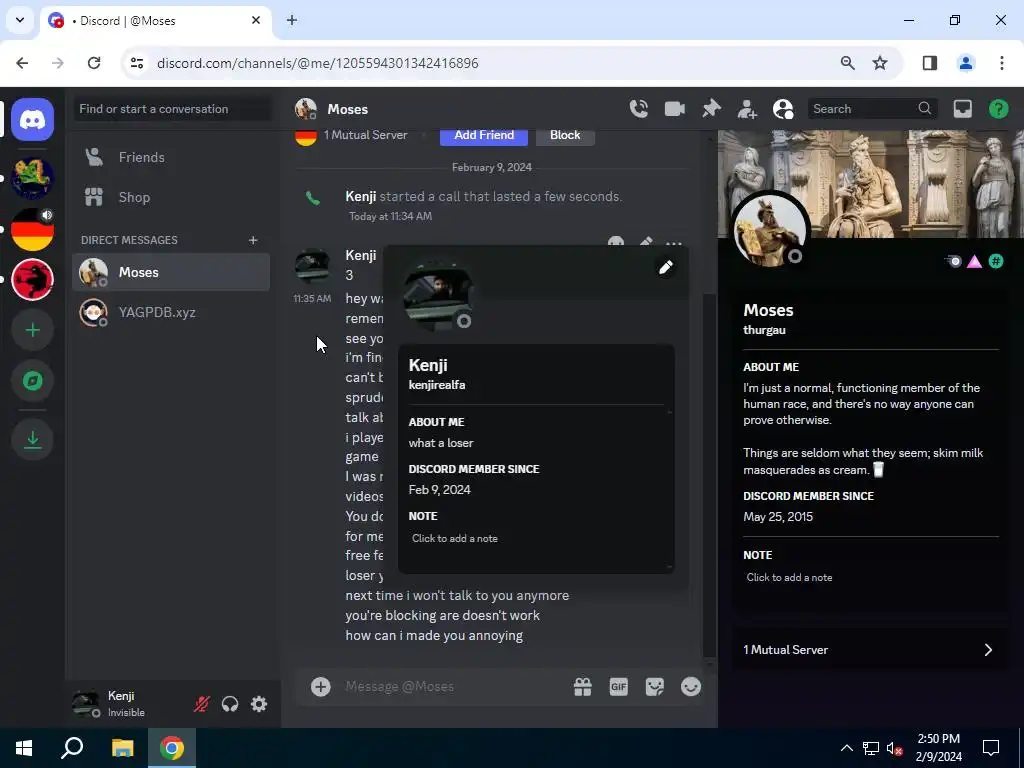Open the Chrome profile icon
The height and width of the screenshot is (768, 1024).
[966, 63]
